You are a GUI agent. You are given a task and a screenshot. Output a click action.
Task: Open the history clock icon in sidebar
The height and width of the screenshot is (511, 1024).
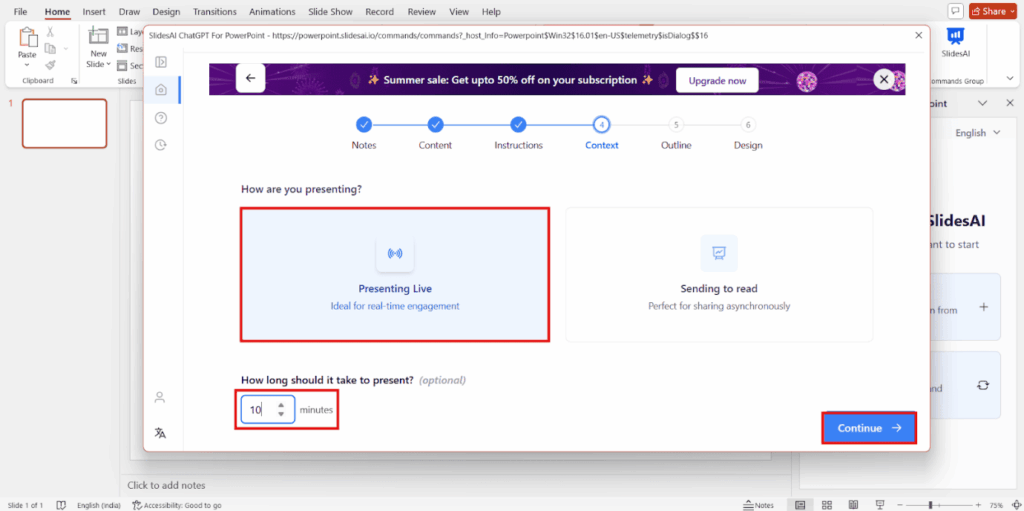160,145
